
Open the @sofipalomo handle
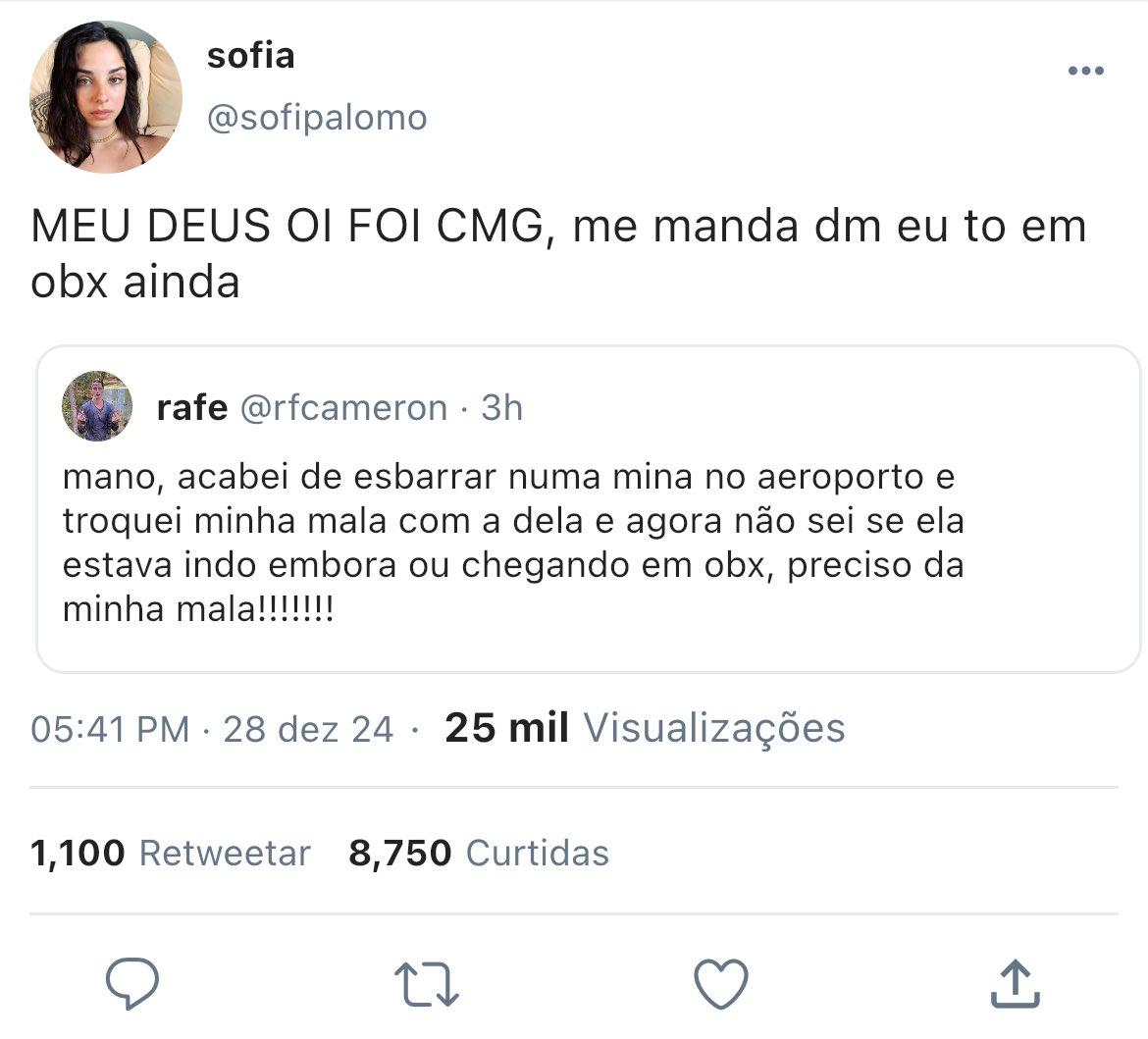coord(317,118)
